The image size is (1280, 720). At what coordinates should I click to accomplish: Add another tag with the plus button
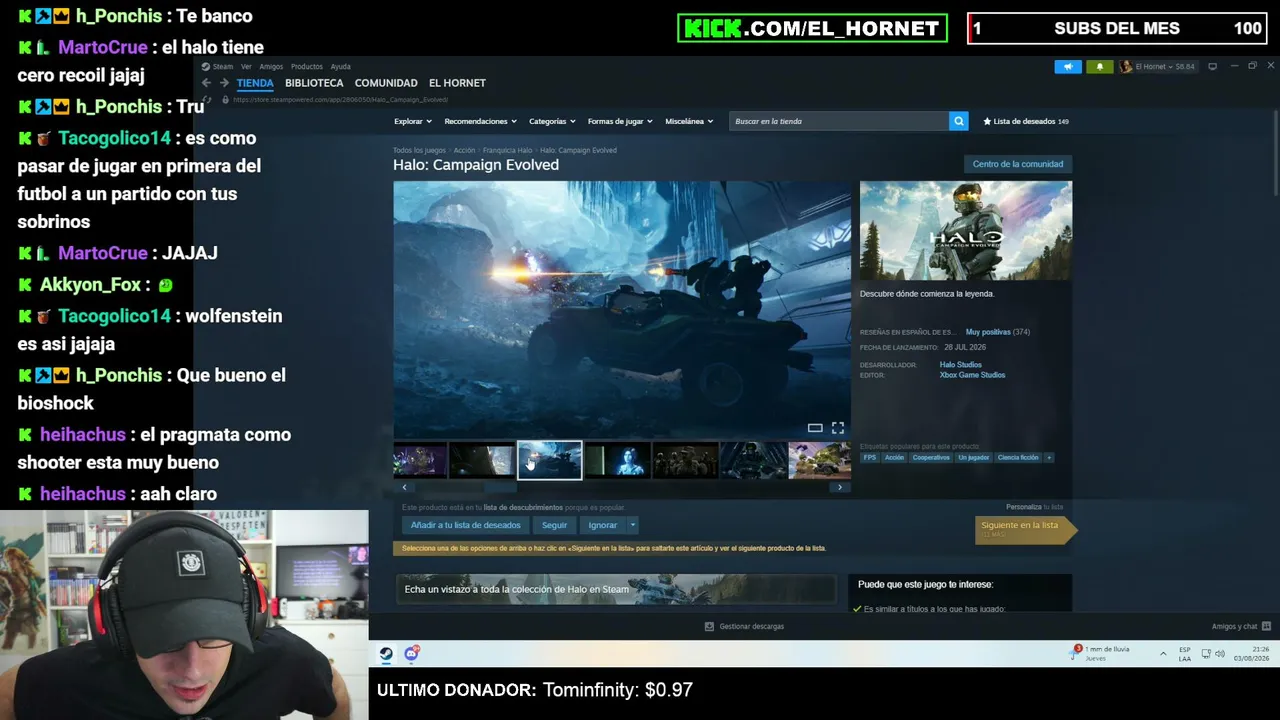coord(1049,458)
